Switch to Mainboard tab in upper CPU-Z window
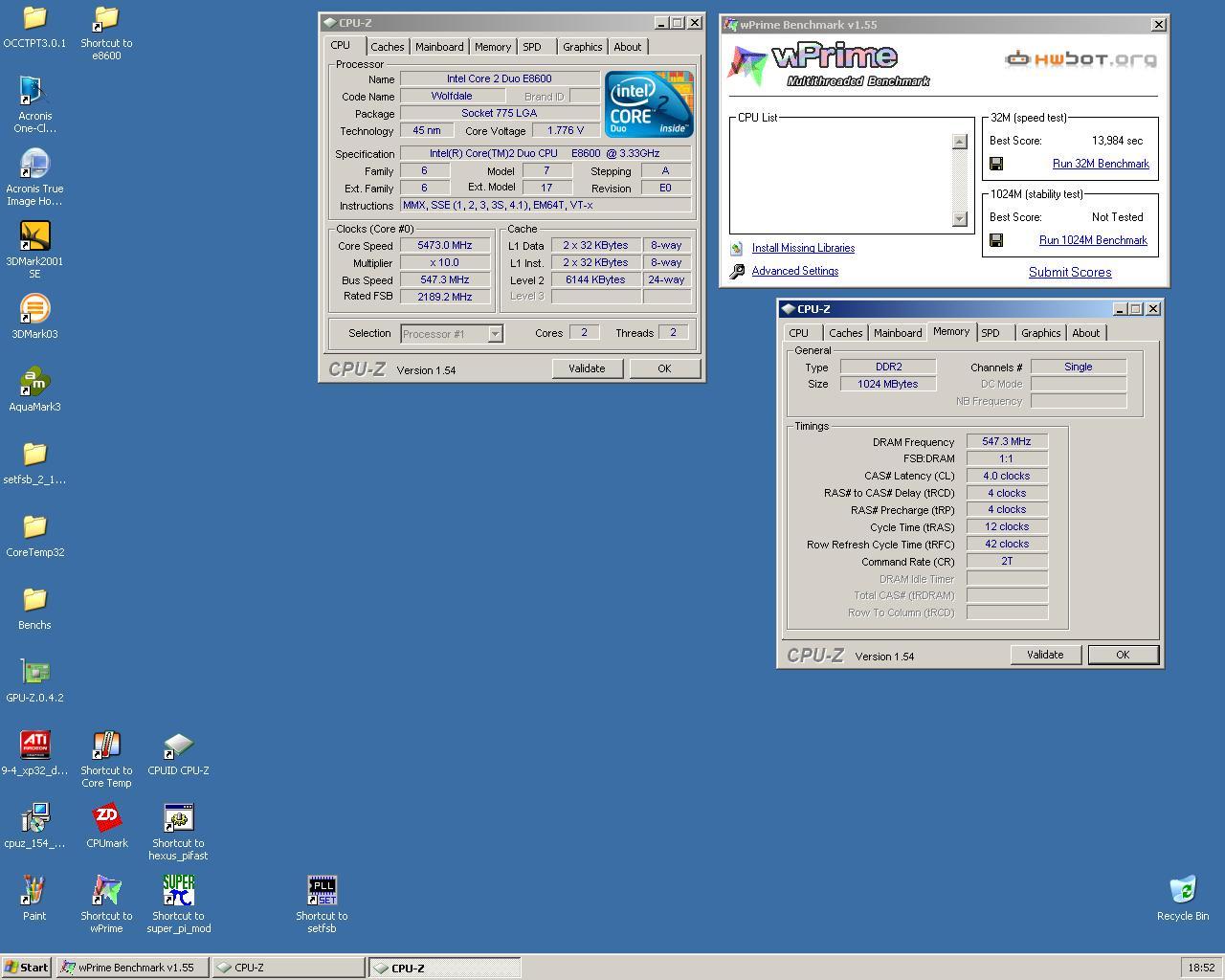The height and width of the screenshot is (980, 1225). click(x=439, y=47)
